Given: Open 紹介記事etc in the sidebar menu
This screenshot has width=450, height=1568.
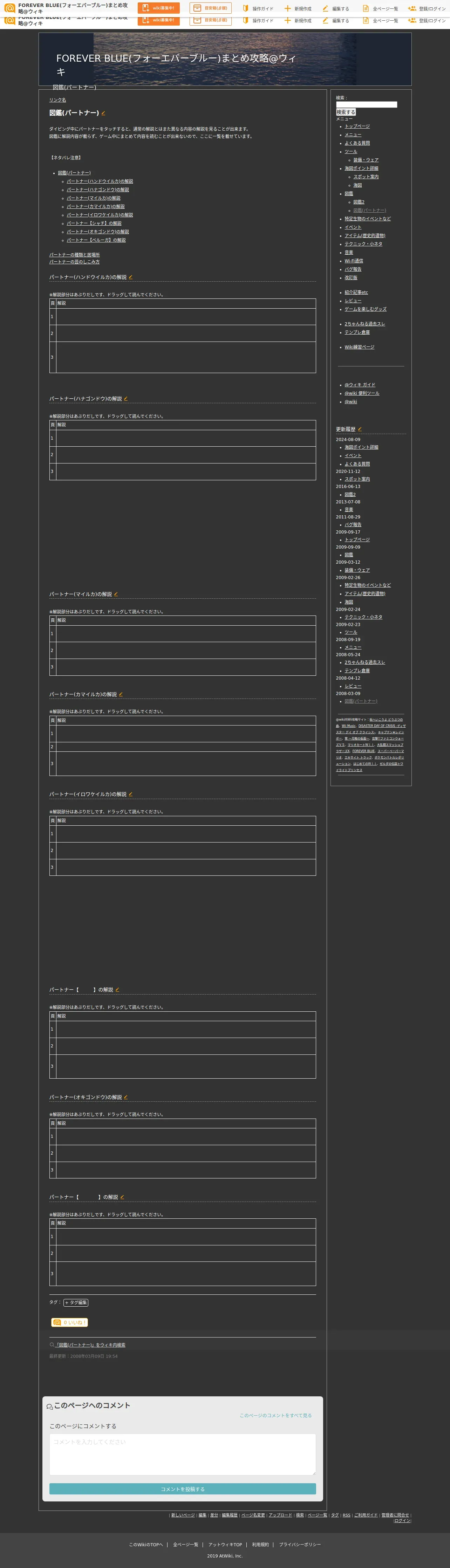Looking at the screenshot, I should [356, 292].
